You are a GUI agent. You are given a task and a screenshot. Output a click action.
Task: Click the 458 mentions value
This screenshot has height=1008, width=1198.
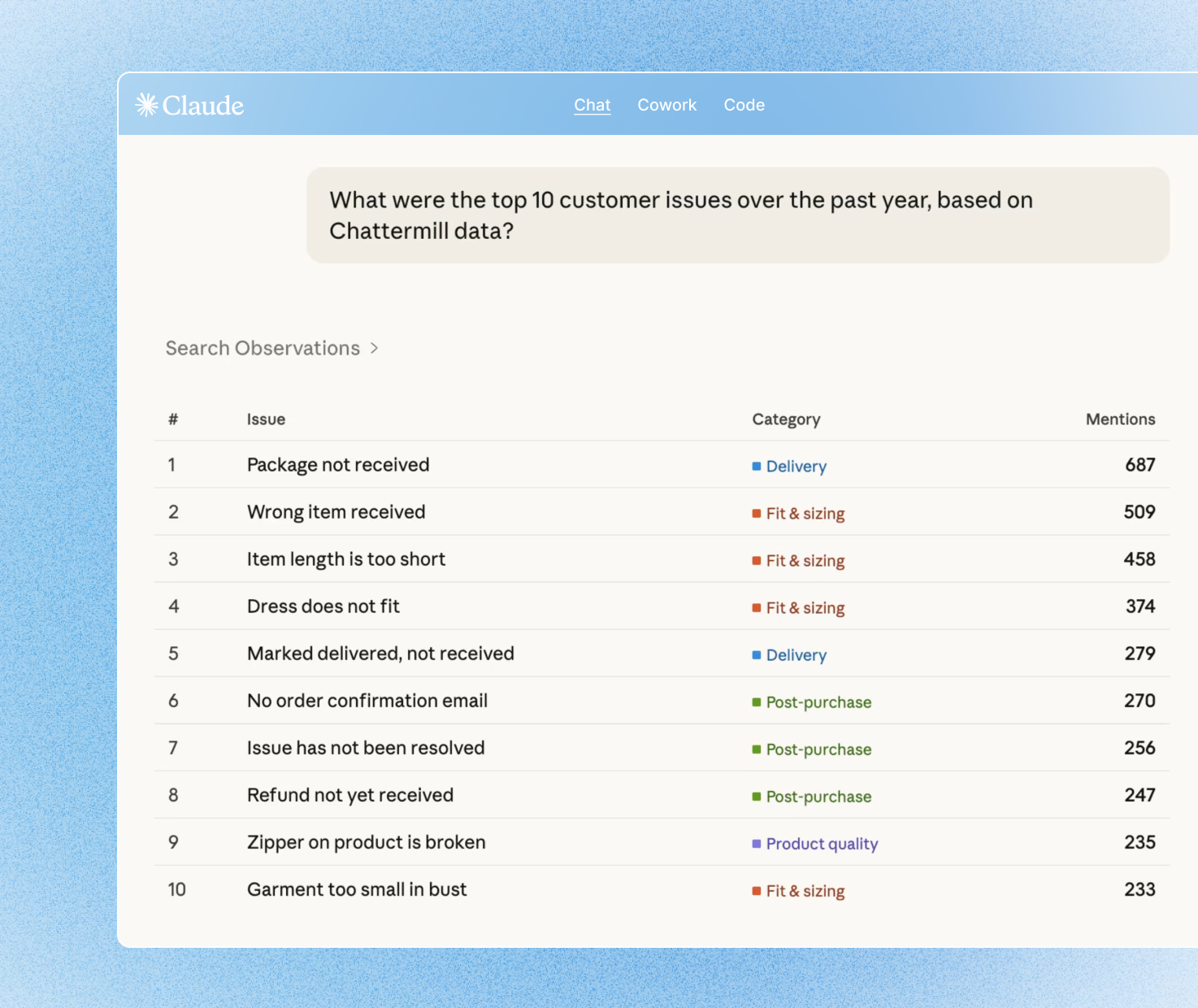pos(1139,559)
